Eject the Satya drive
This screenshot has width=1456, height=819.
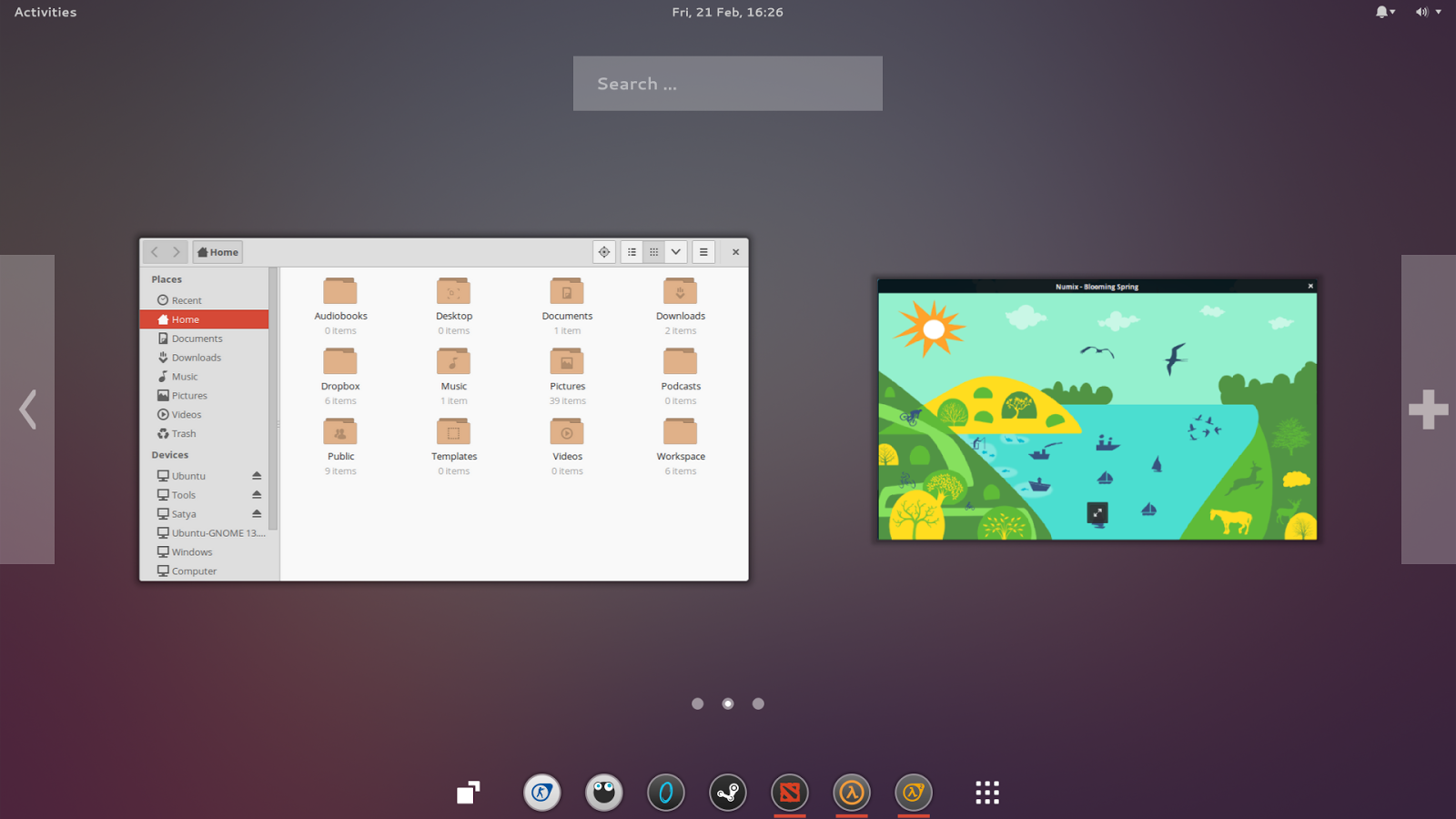(x=256, y=513)
